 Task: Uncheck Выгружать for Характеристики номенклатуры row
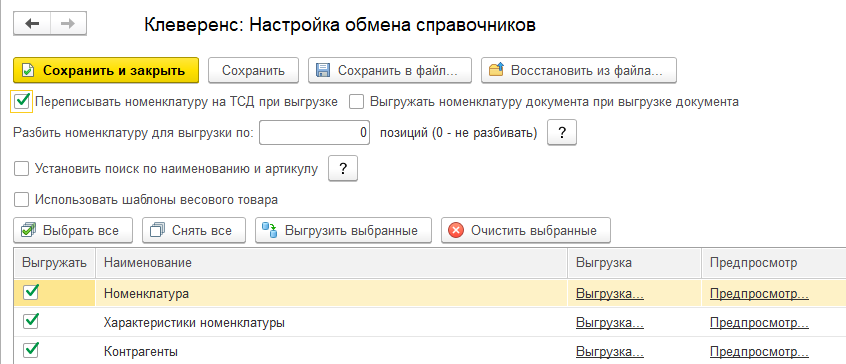point(32,321)
